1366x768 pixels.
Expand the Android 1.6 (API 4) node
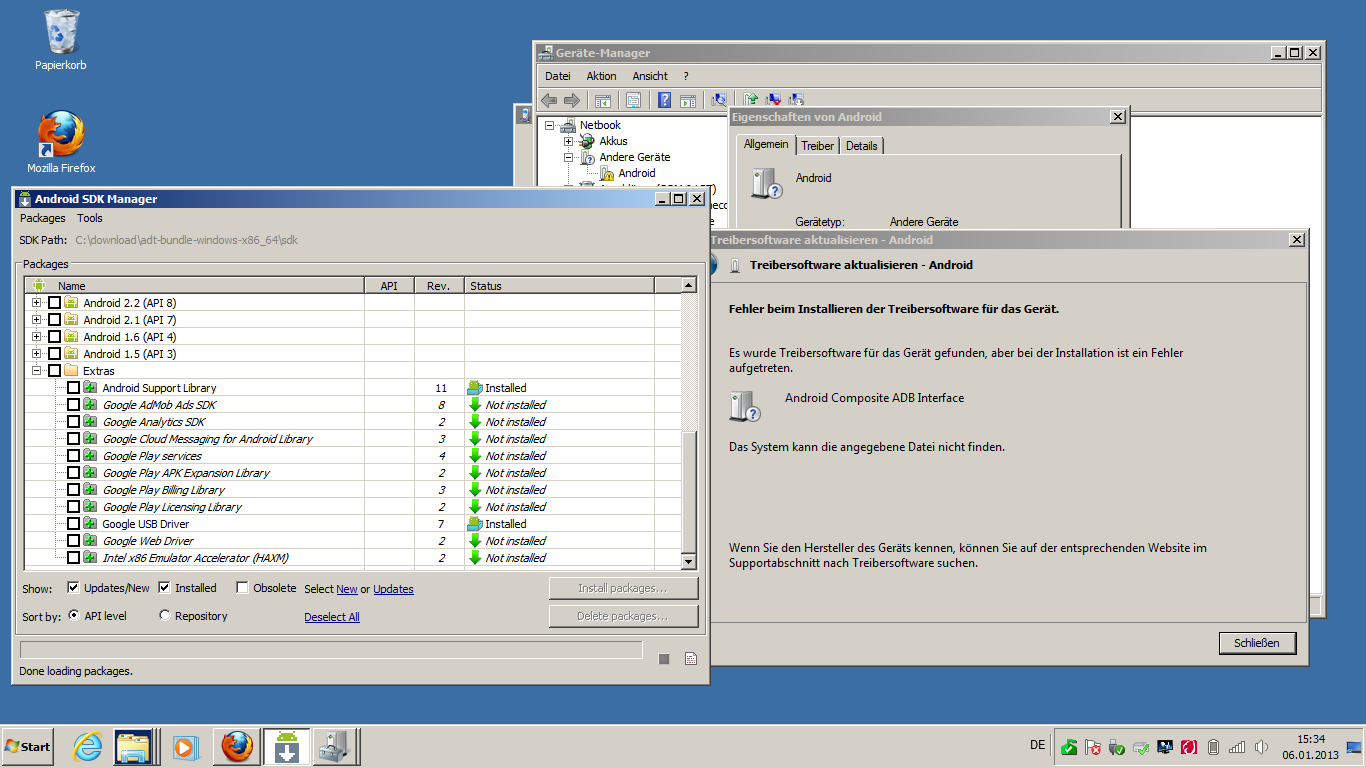coord(37,337)
